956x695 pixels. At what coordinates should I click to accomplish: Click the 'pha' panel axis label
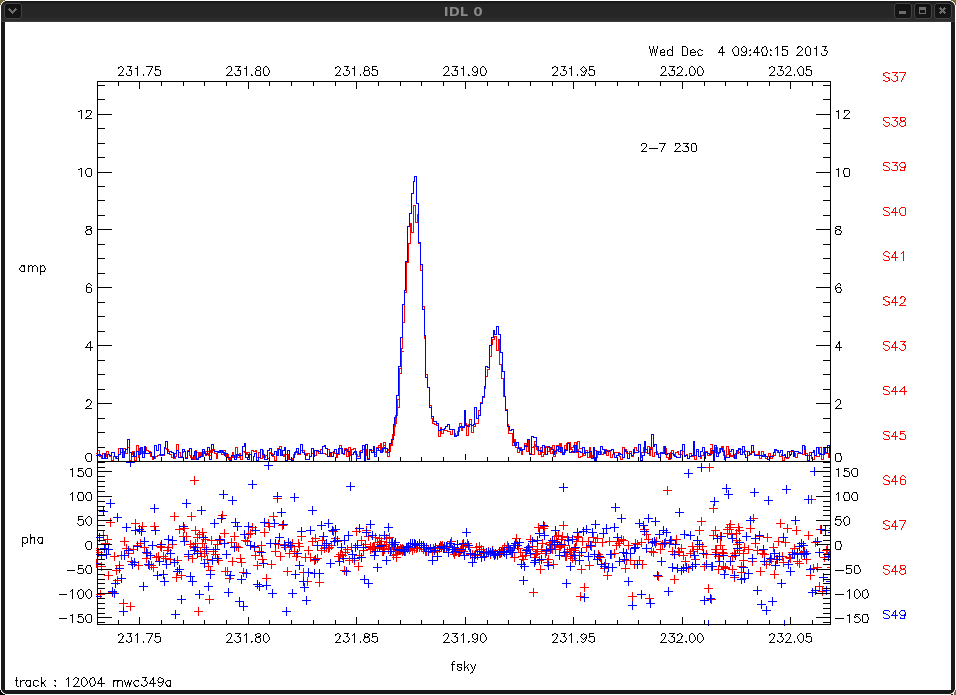pos(32,540)
